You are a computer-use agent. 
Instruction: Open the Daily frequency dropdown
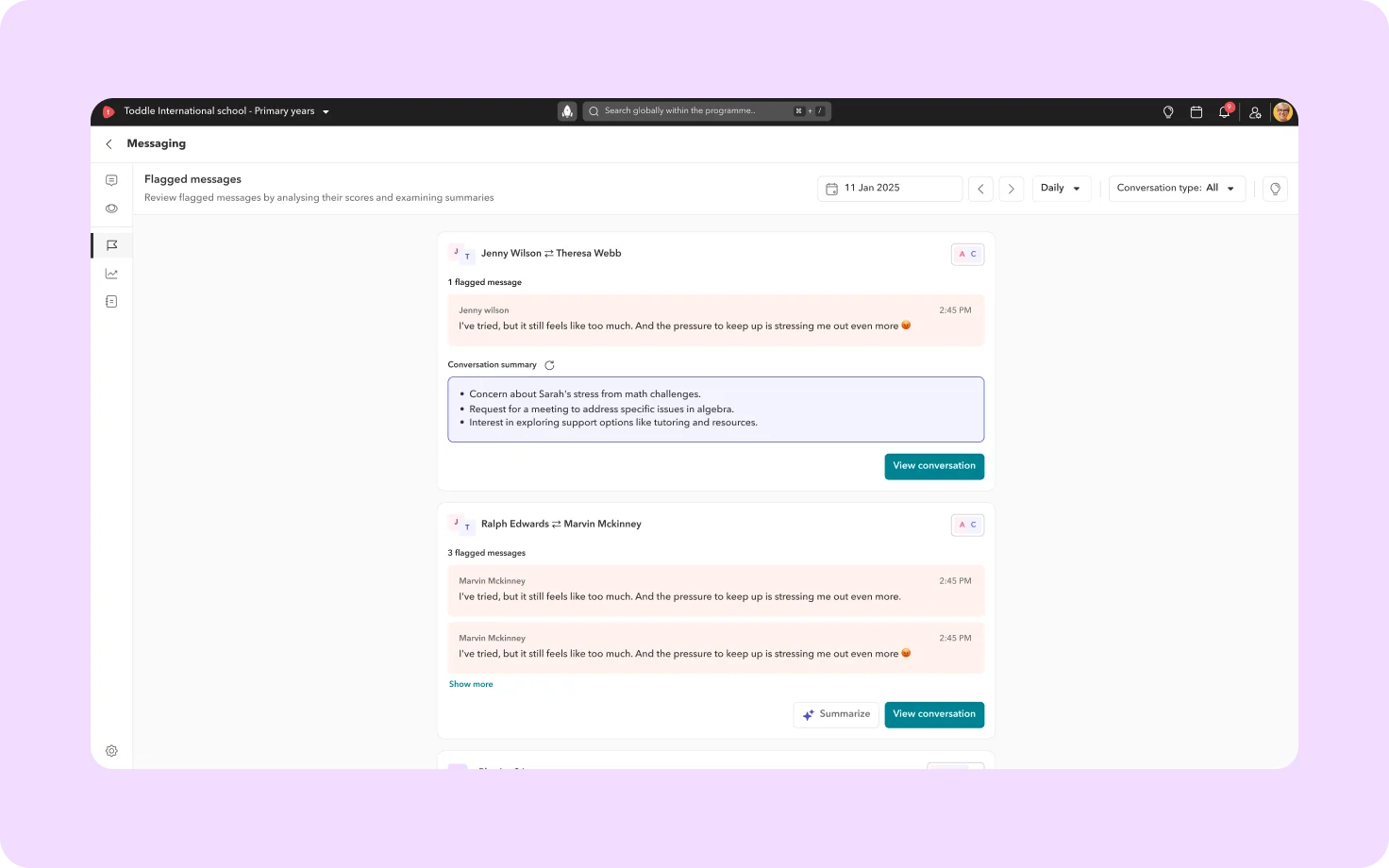pyautogui.click(x=1062, y=189)
